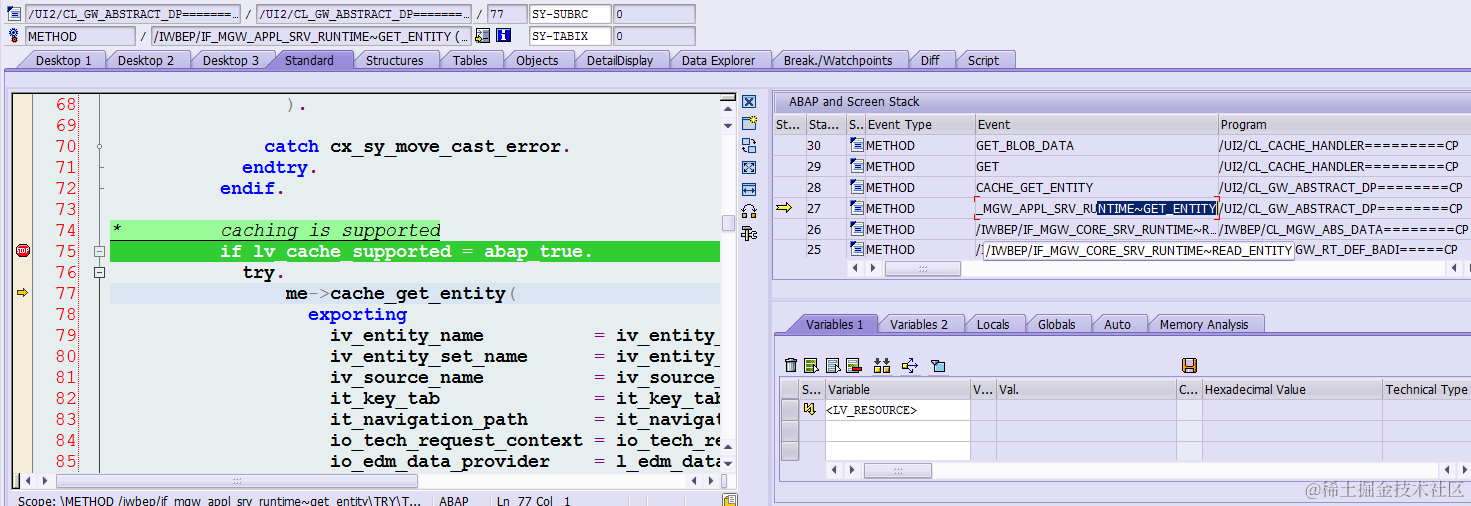Open the Globals tab
Image resolution: width=1471 pixels, height=506 pixels.
point(1056,324)
